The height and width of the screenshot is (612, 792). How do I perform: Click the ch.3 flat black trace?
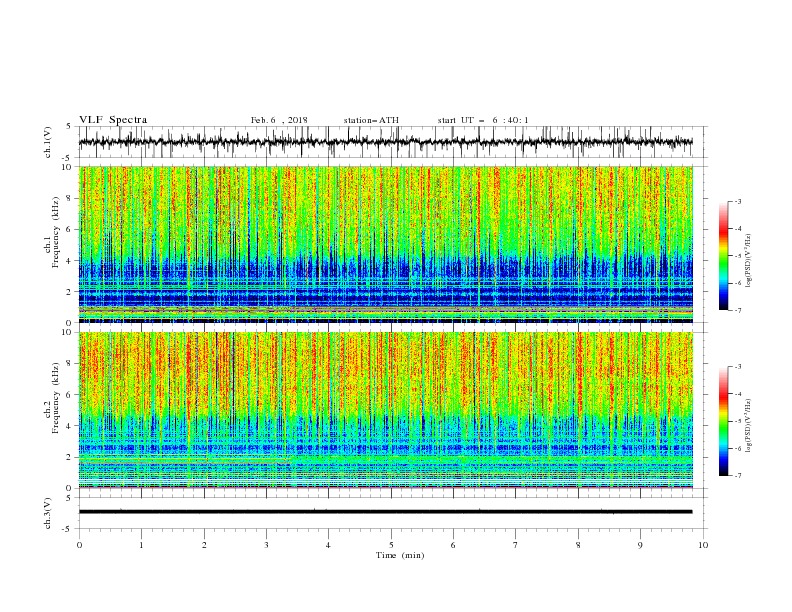tap(385, 512)
